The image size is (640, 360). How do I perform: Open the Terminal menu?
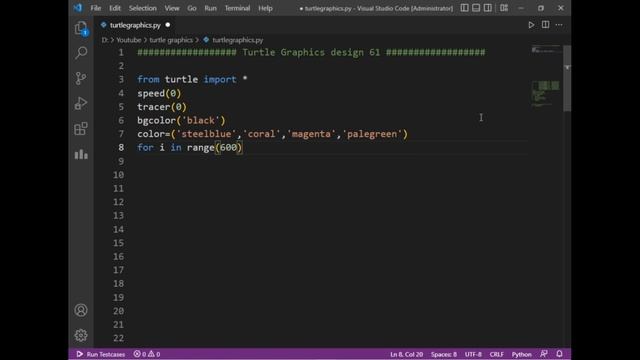237,8
